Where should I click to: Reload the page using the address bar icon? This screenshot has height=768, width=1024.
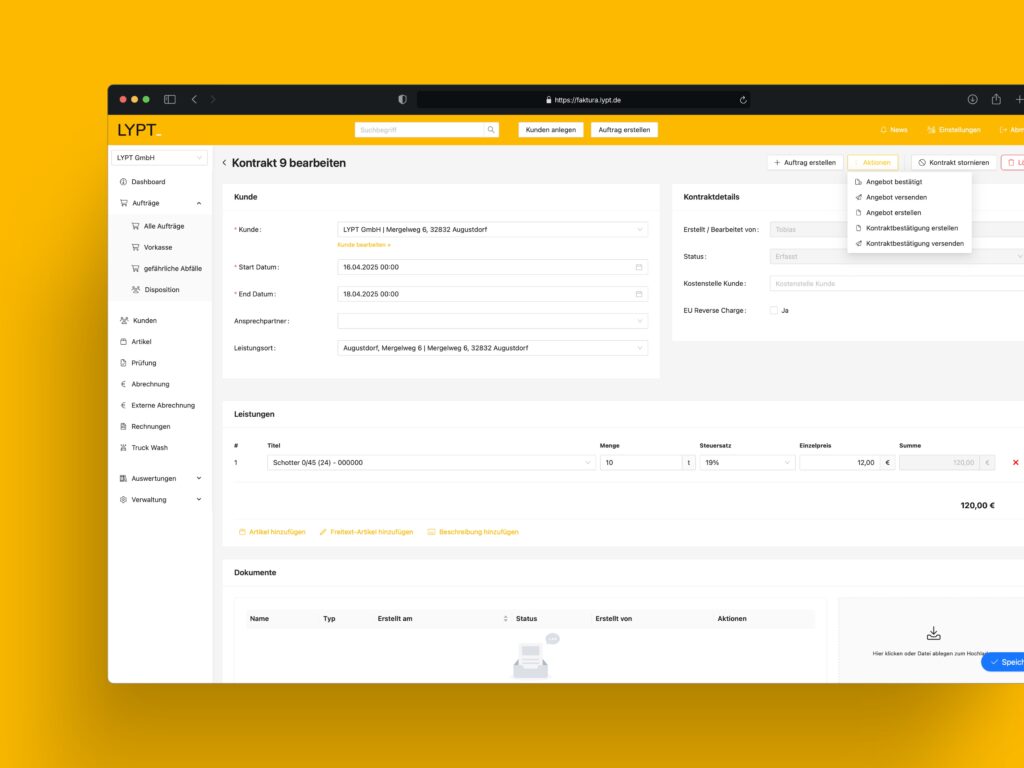(x=743, y=100)
